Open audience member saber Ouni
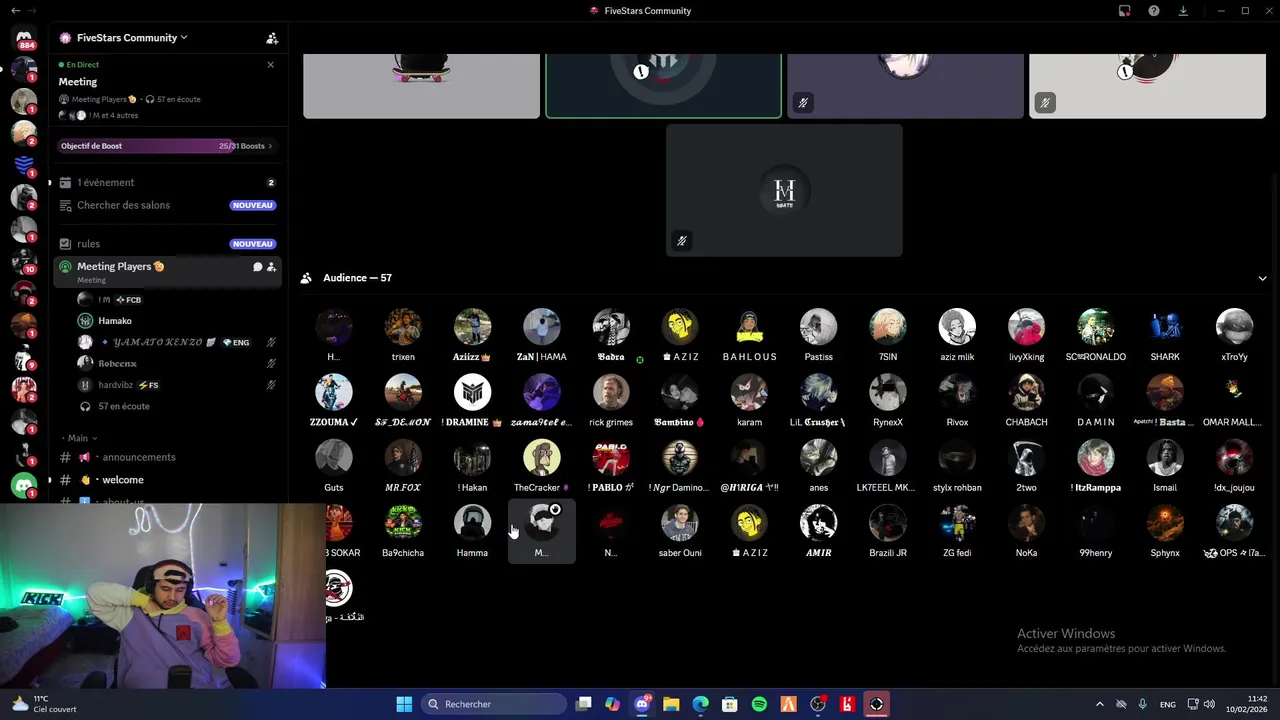Screen dimensions: 1280x720 680,531
